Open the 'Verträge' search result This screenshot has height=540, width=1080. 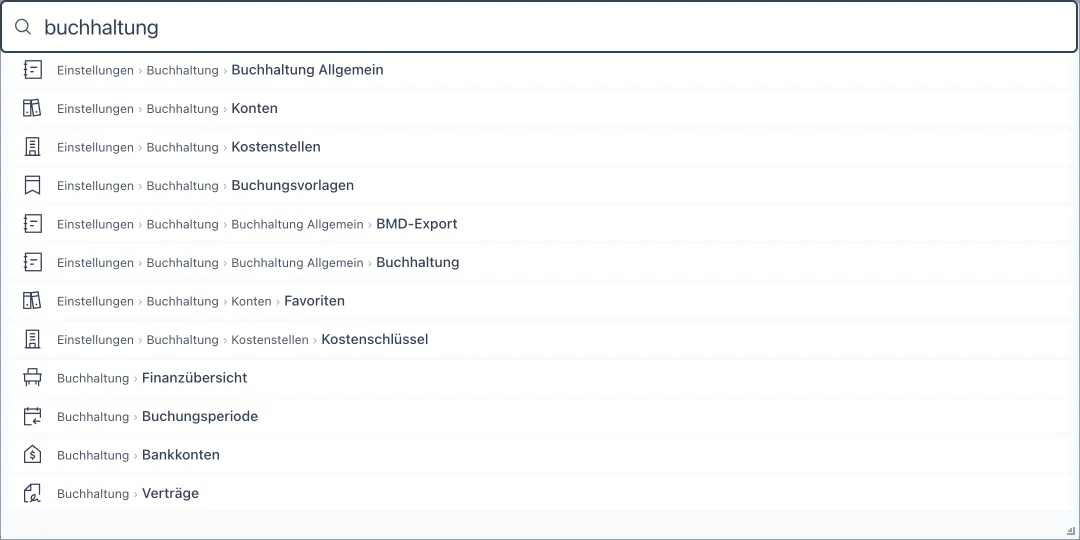pyautogui.click(x=540, y=494)
